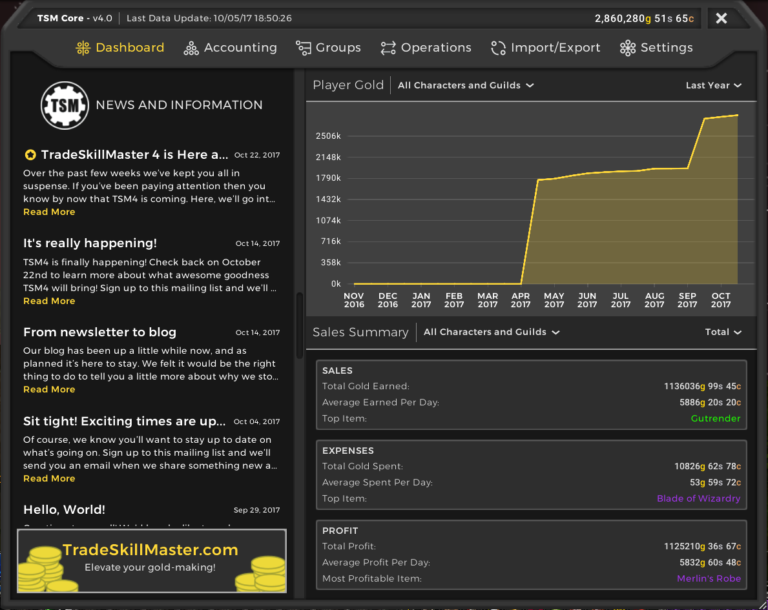This screenshot has height=610, width=768.
Task: Open the Dashboard tab
Action: (x=120, y=48)
